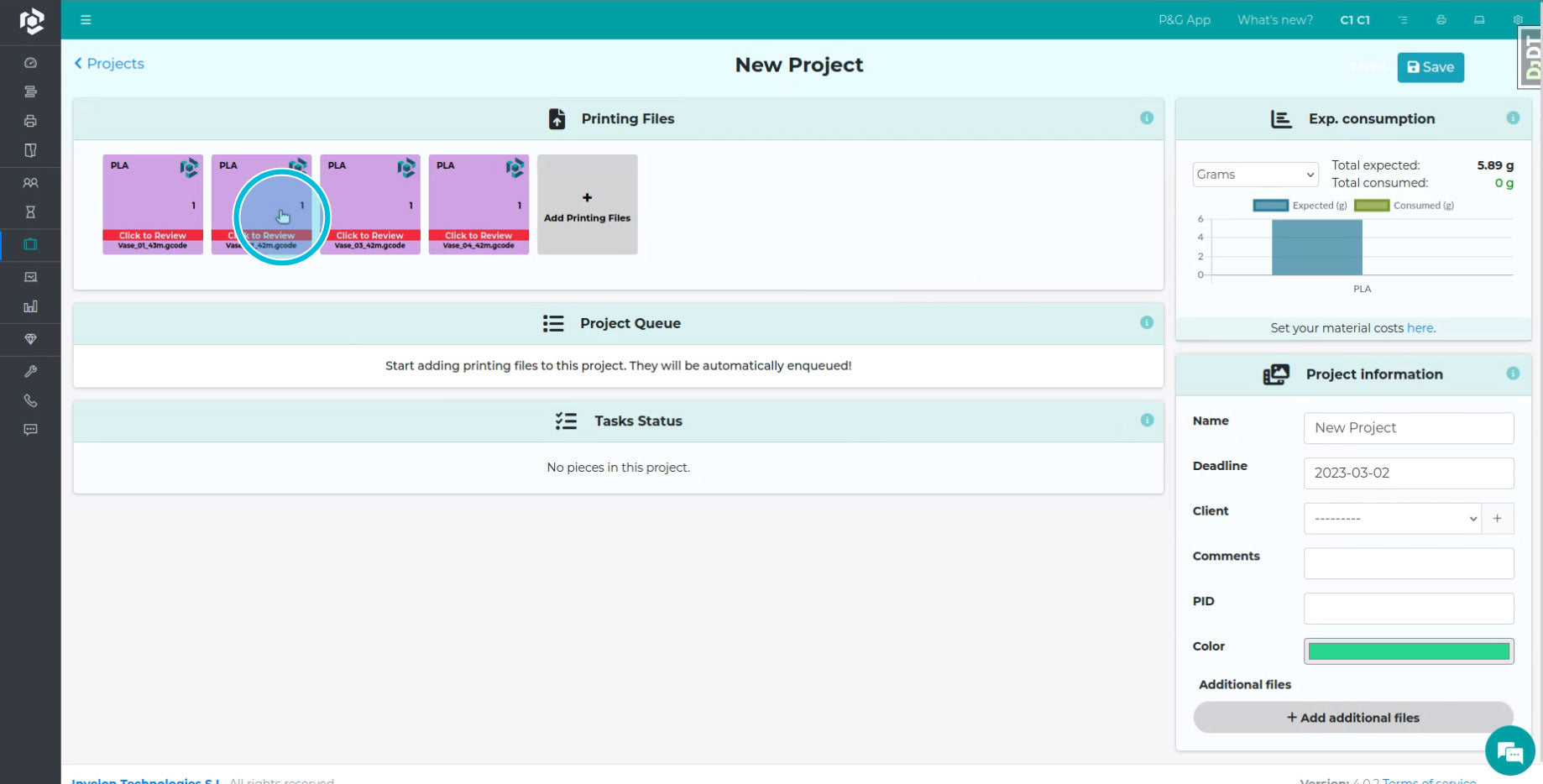Open the printers icon in left sidebar

coord(30,121)
